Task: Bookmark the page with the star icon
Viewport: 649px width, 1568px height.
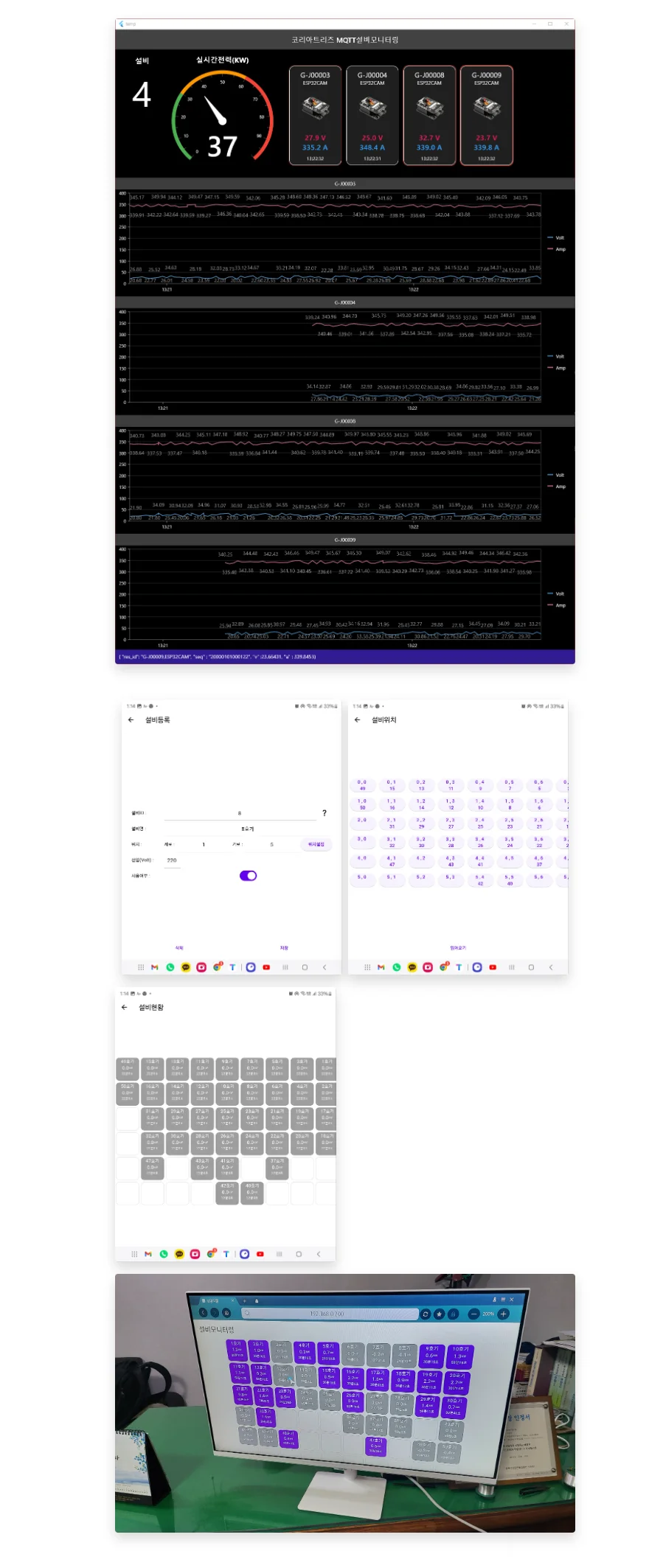Action: [440, 1314]
